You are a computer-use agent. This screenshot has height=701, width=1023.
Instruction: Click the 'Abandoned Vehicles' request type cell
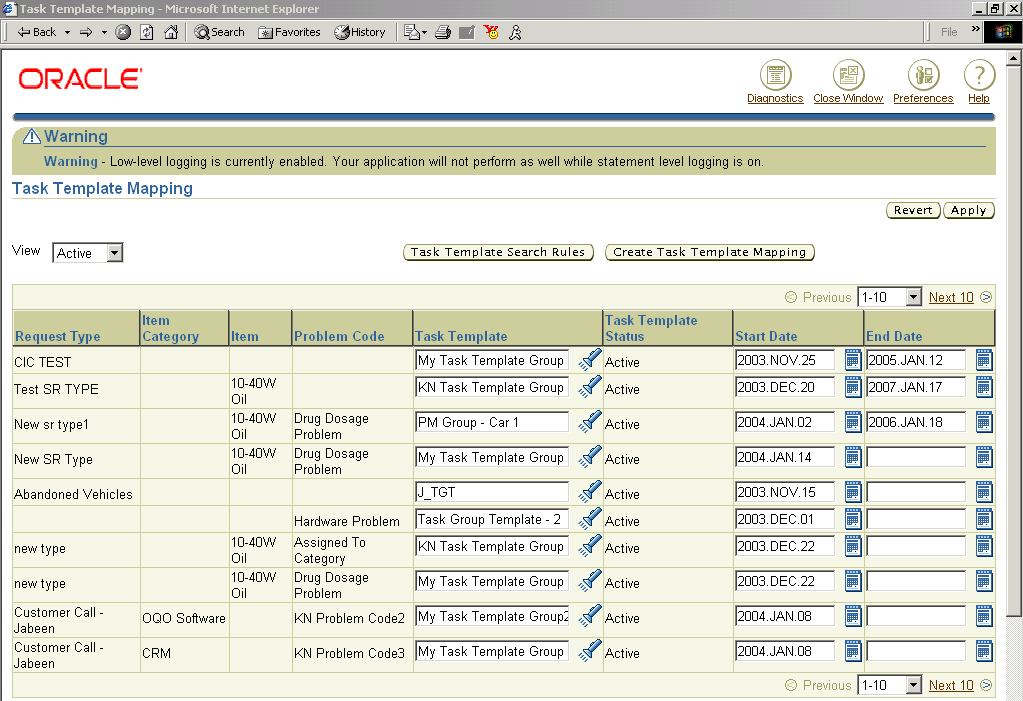point(73,494)
